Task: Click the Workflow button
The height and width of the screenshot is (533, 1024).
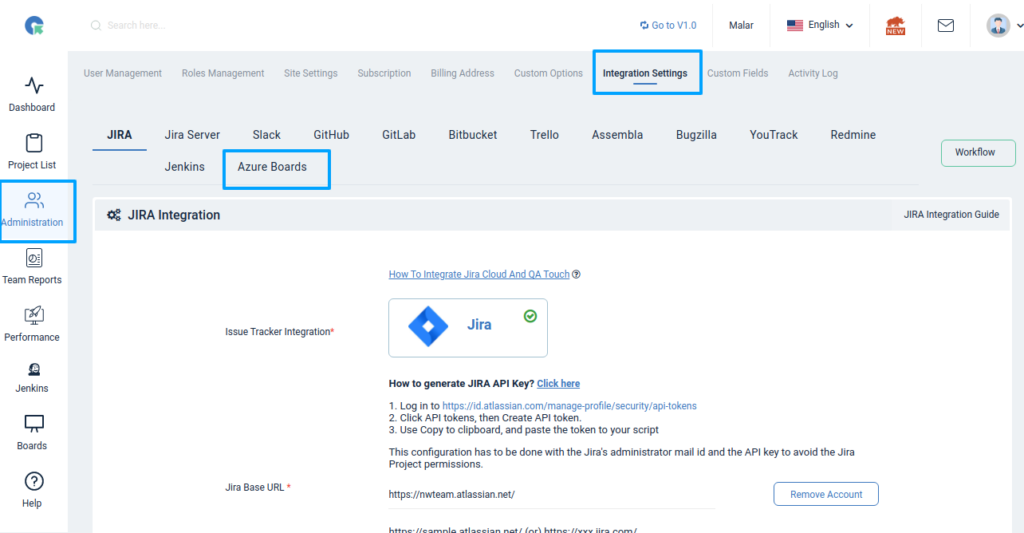Action: (x=977, y=153)
